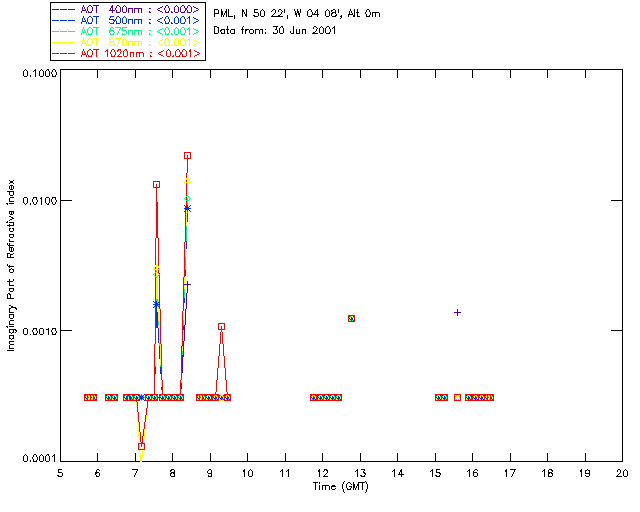Click the yellow triangle marker near the top peak
The height and width of the screenshot is (512, 640).
tap(187, 180)
